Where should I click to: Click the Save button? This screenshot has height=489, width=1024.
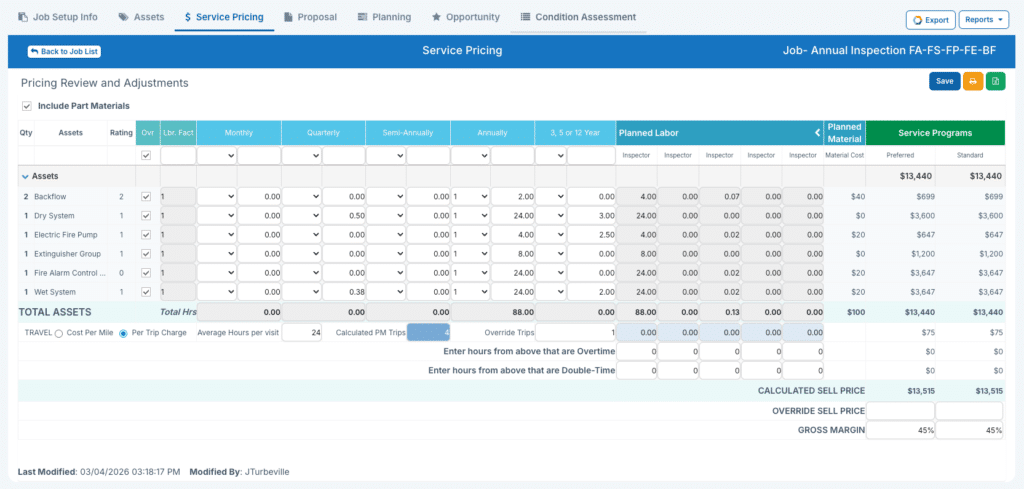[944, 82]
